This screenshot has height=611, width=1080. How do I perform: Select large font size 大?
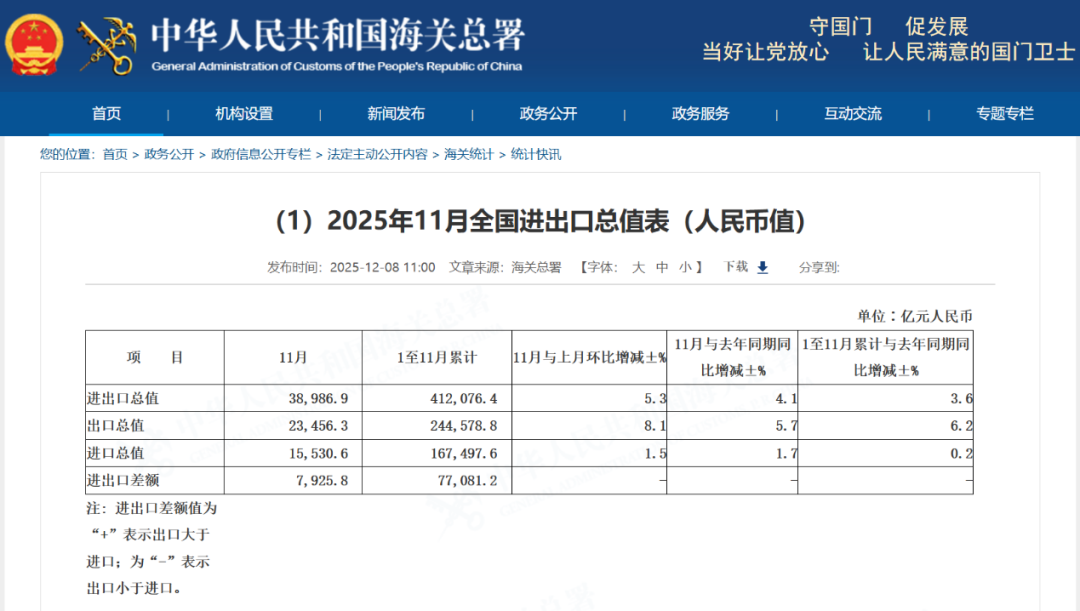637,267
